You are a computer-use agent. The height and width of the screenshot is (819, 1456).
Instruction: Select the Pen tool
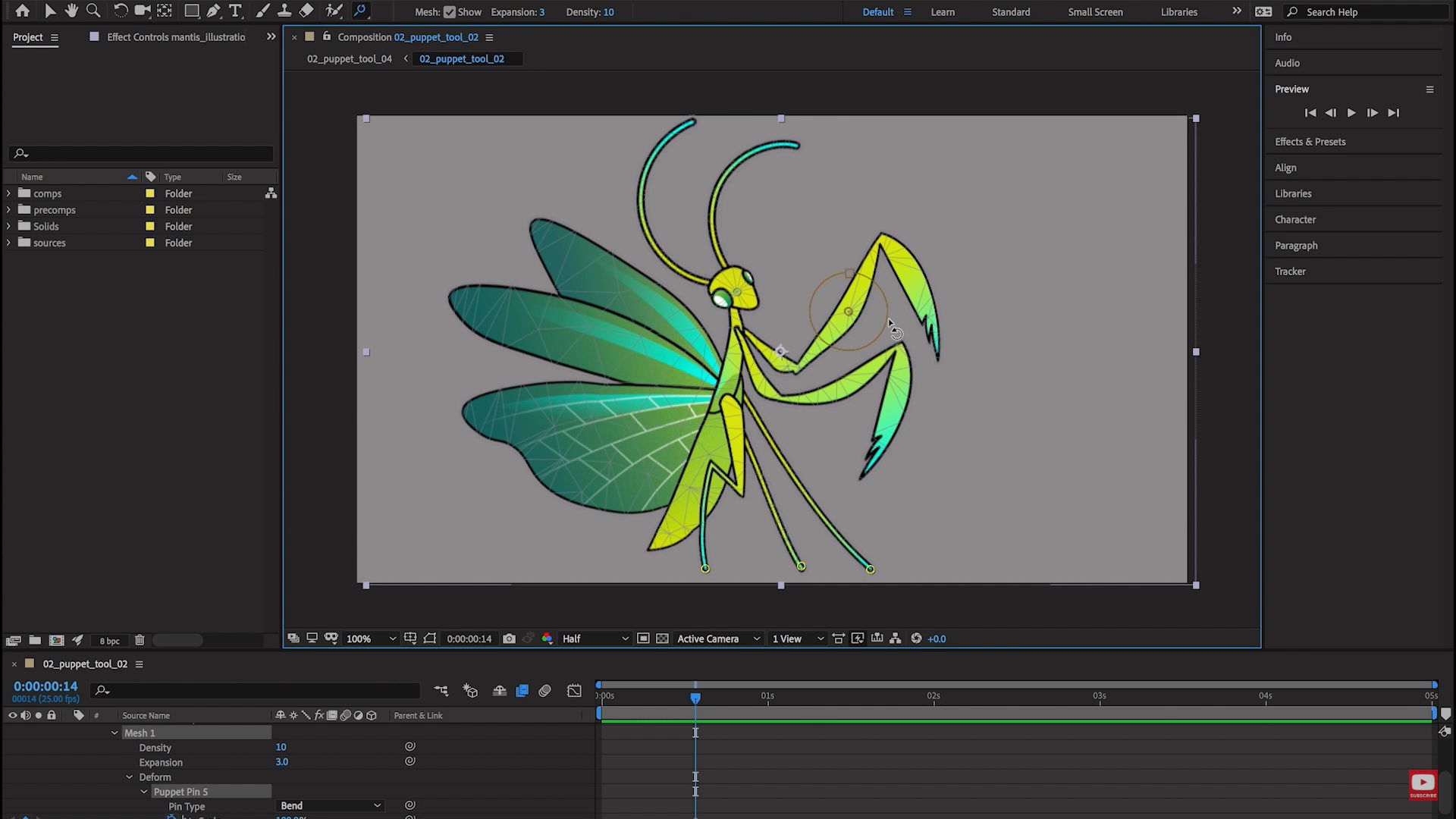click(x=214, y=11)
